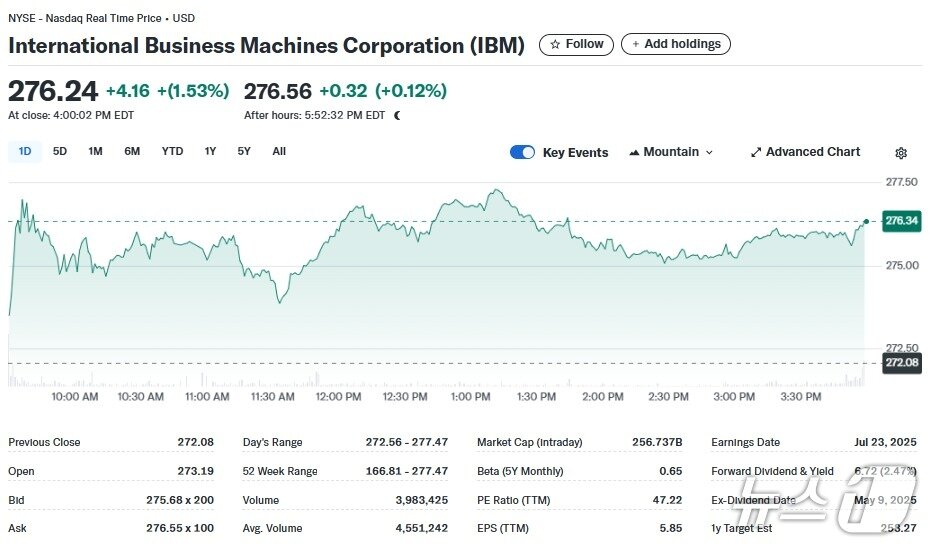Viewport: 930px width, 547px height.
Task: Toggle the Key Events switch
Action: coord(522,152)
